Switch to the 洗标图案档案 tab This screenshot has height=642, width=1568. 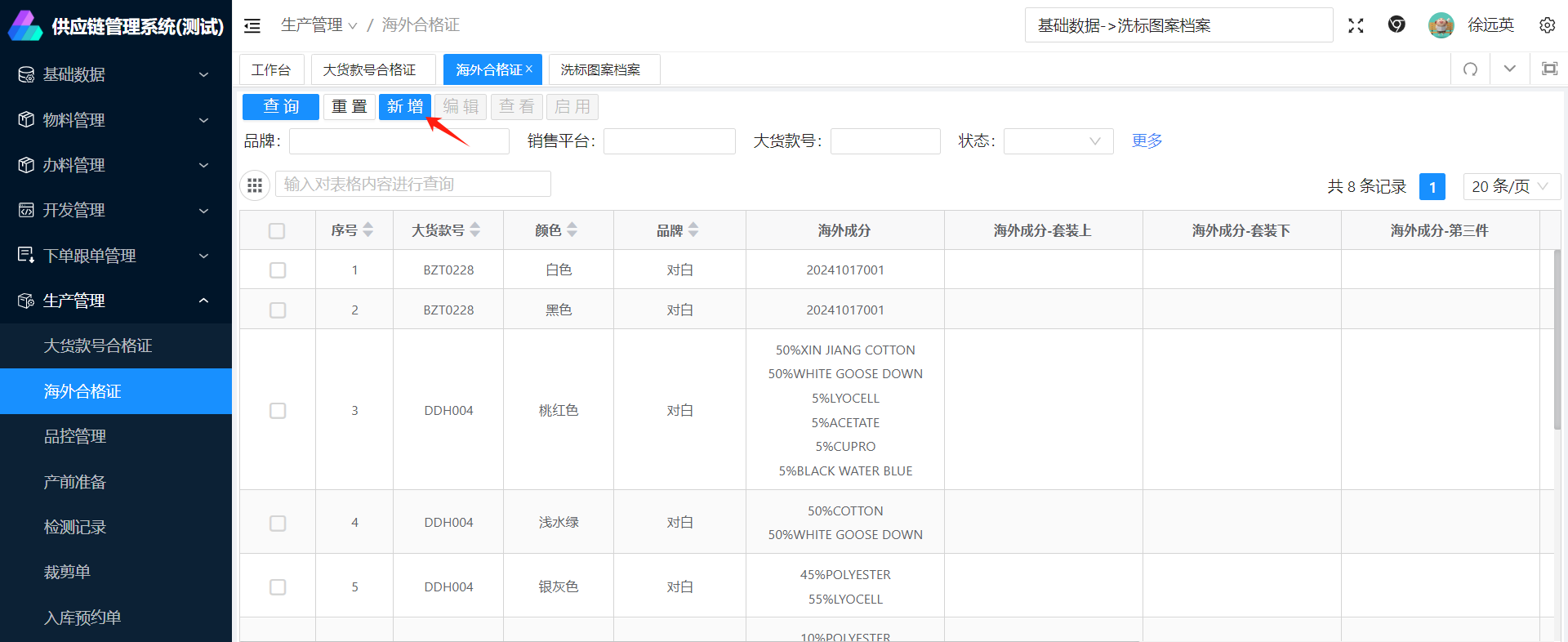tap(600, 70)
